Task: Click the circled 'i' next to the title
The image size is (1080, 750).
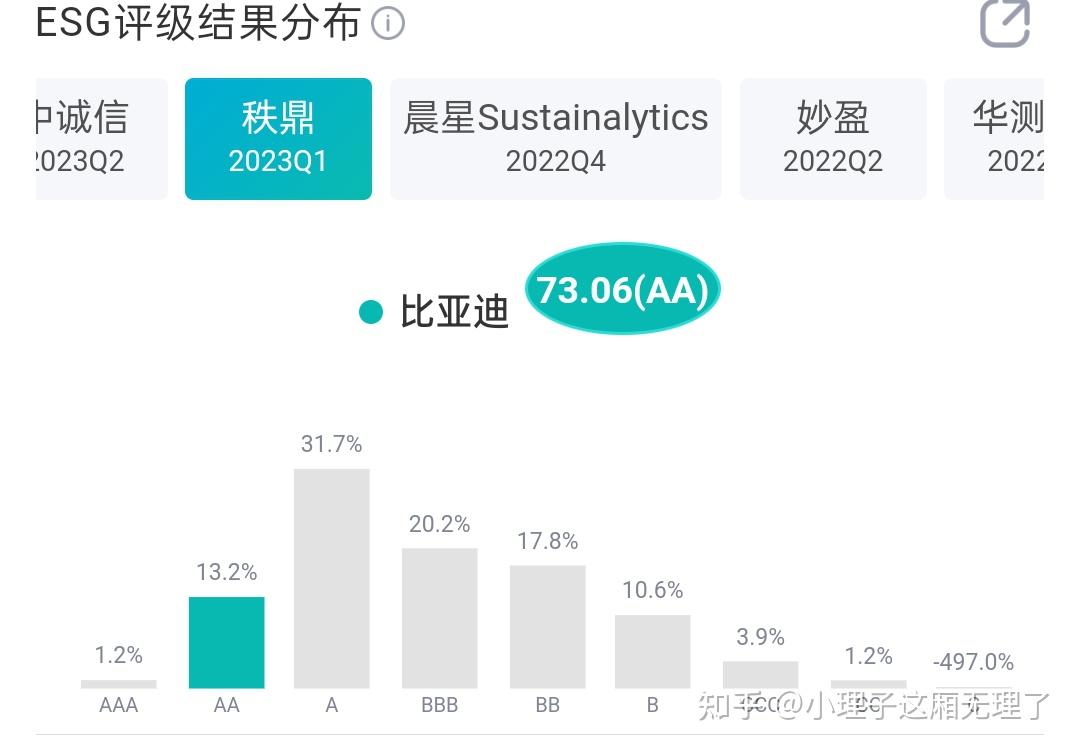Action: [389, 23]
